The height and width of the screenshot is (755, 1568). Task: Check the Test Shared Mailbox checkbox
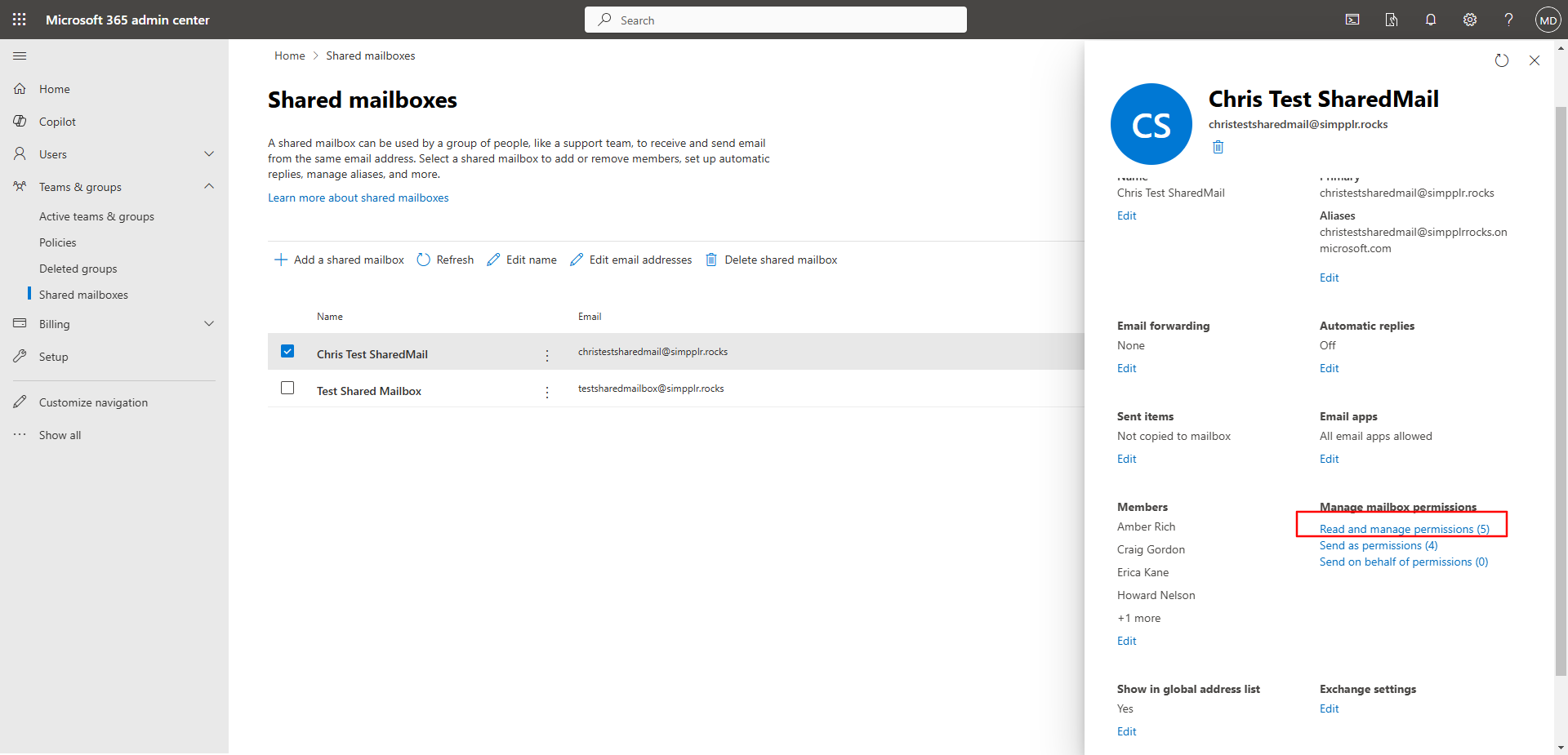(x=287, y=388)
